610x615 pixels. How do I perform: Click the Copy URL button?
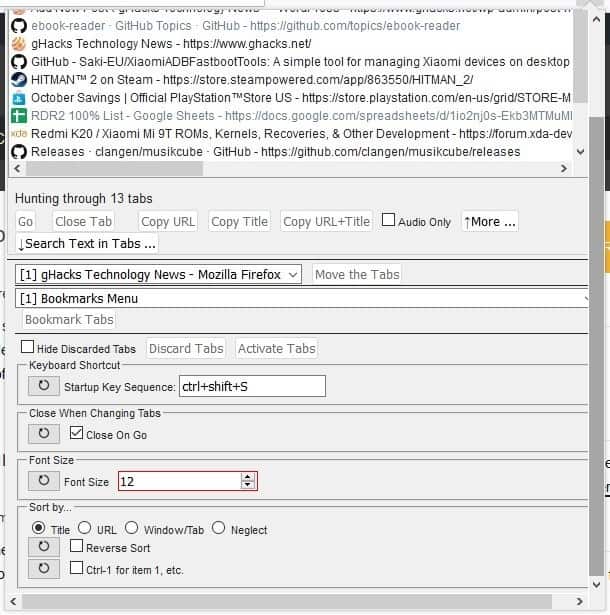point(168,222)
